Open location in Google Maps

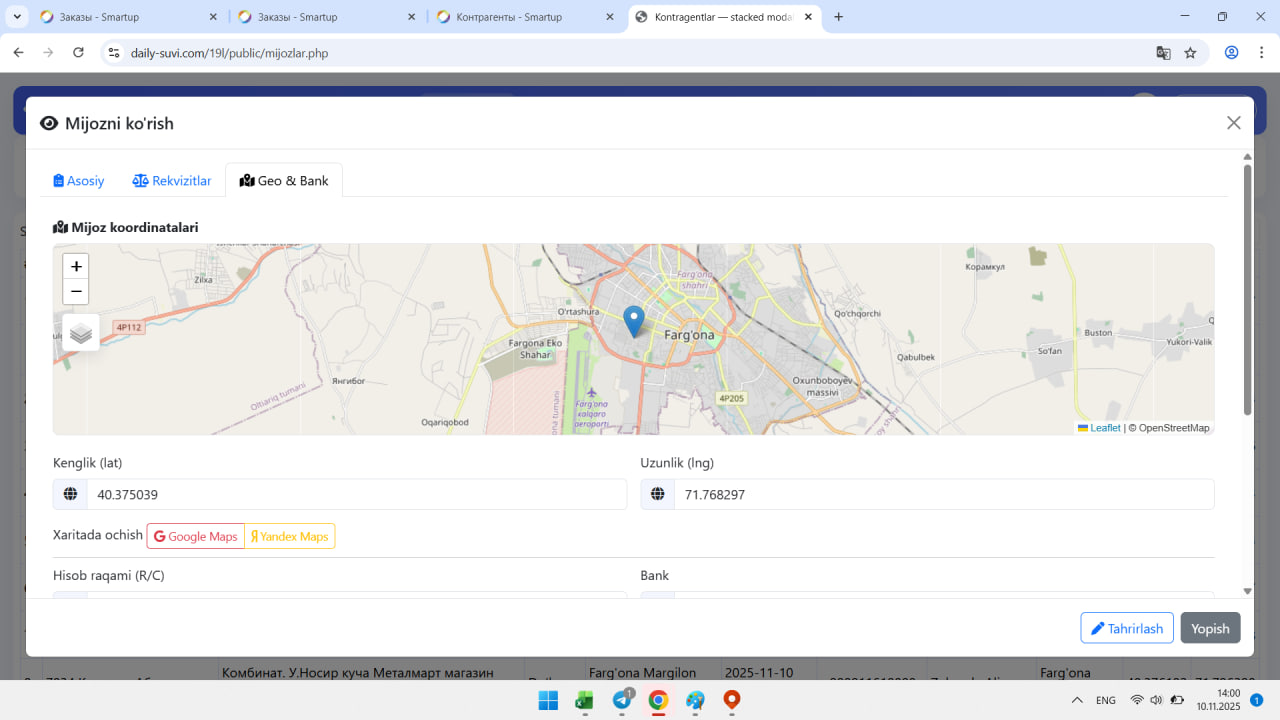(196, 536)
